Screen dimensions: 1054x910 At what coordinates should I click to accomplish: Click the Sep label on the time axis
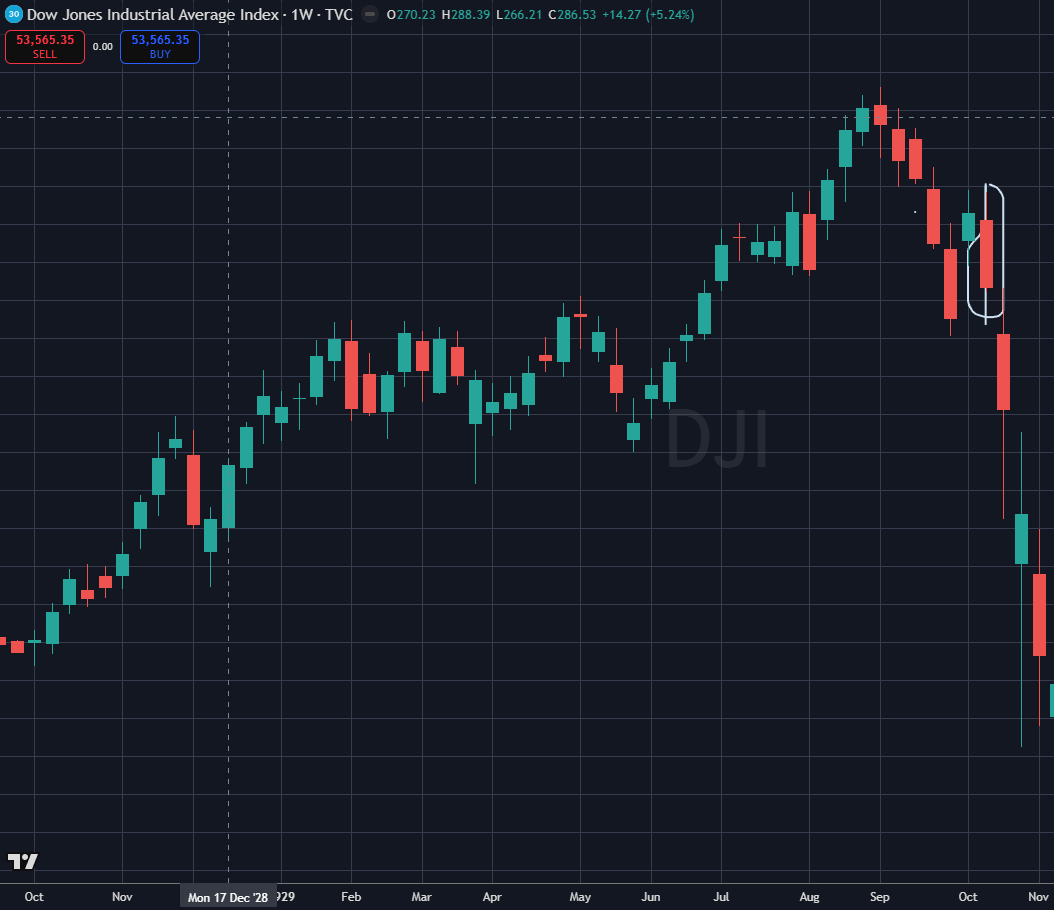pyautogui.click(x=880, y=897)
